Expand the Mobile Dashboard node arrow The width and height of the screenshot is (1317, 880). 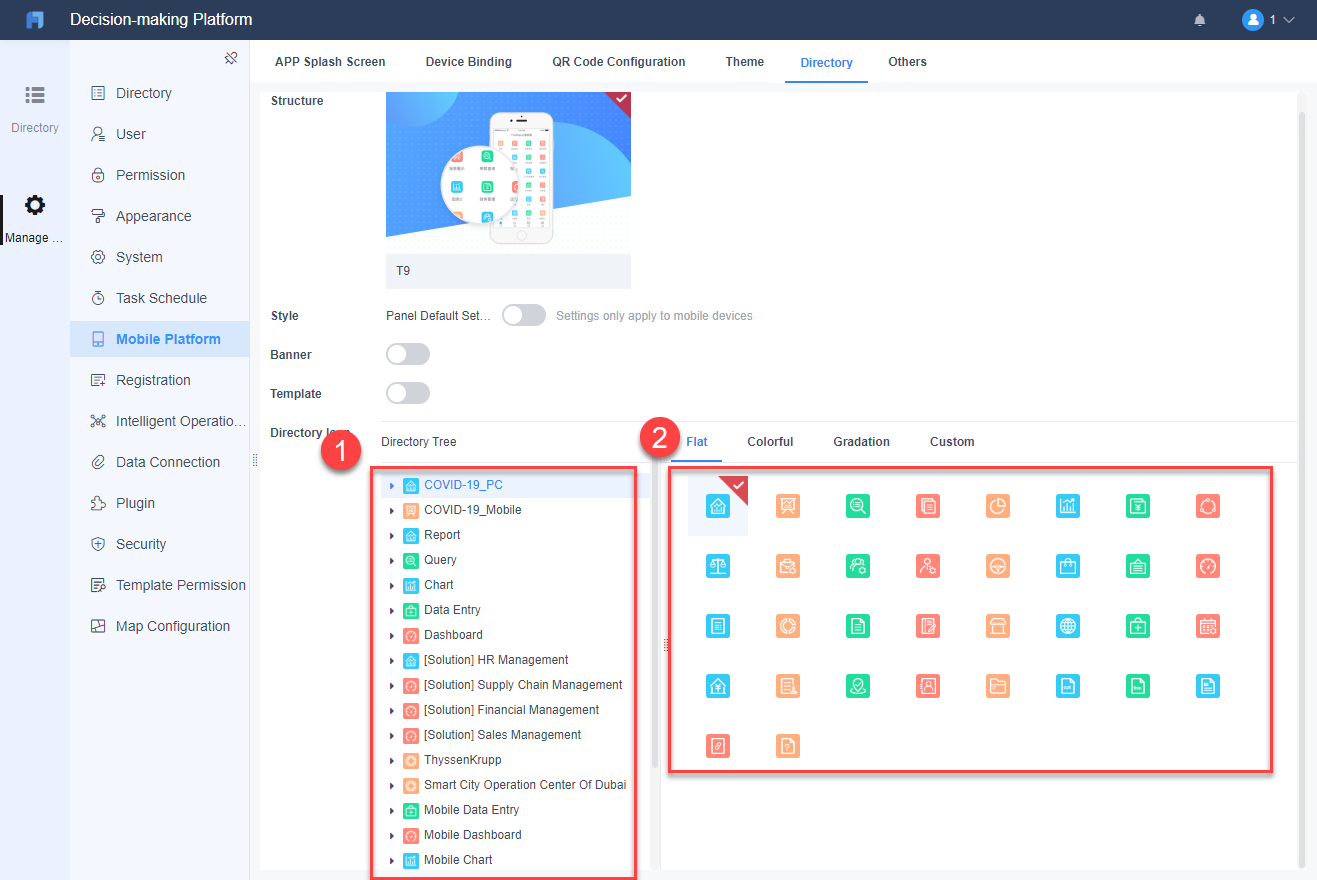click(392, 836)
